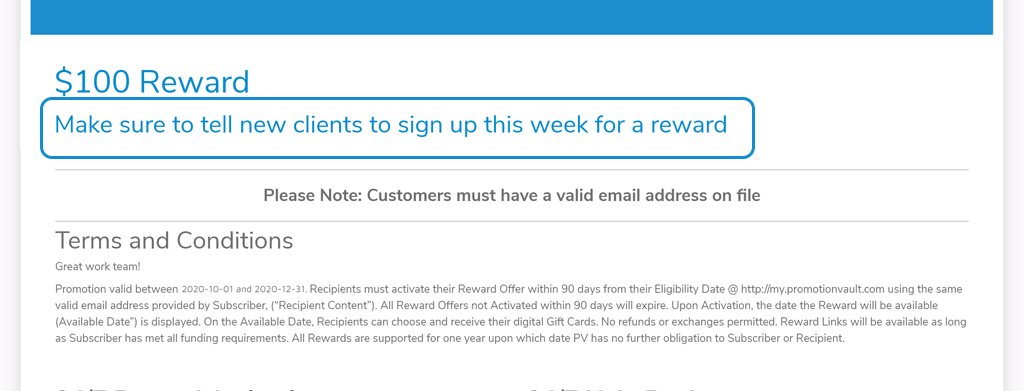
Task: Click the $100 Reward heading
Action: pyautogui.click(x=152, y=82)
